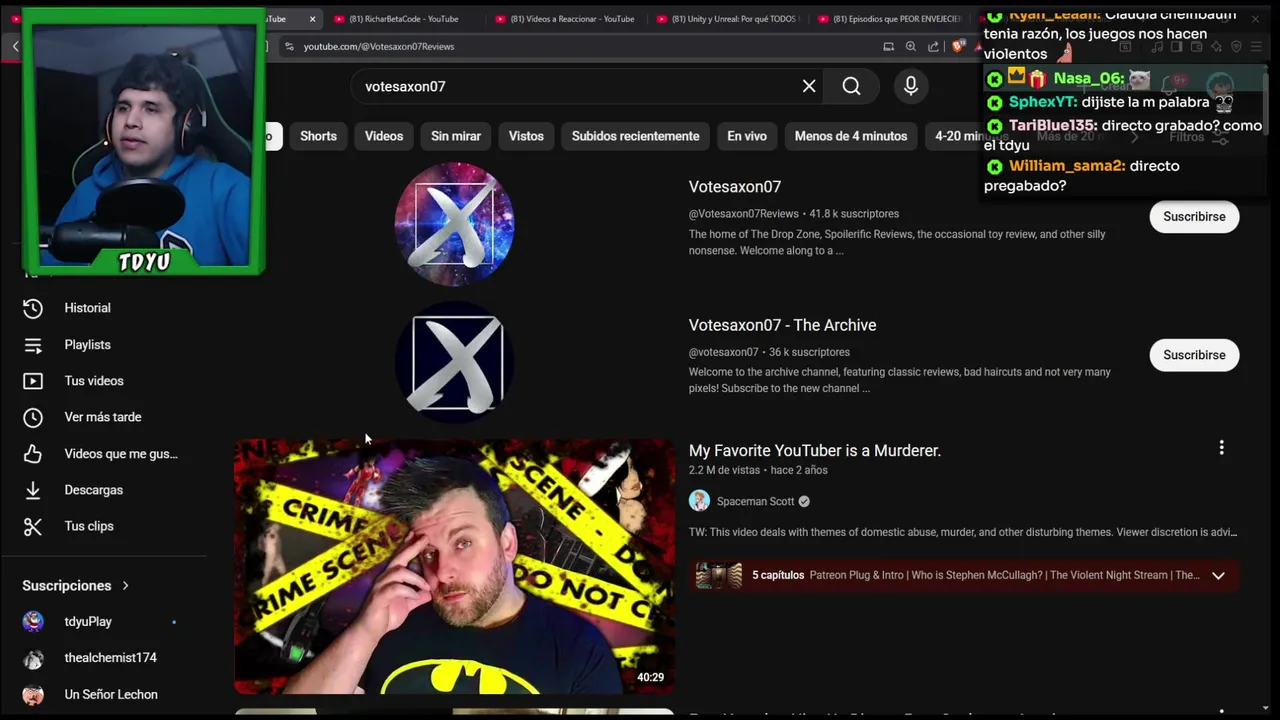Open thealchemist174 subscription
The width and height of the screenshot is (1280, 720).
tap(110, 658)
